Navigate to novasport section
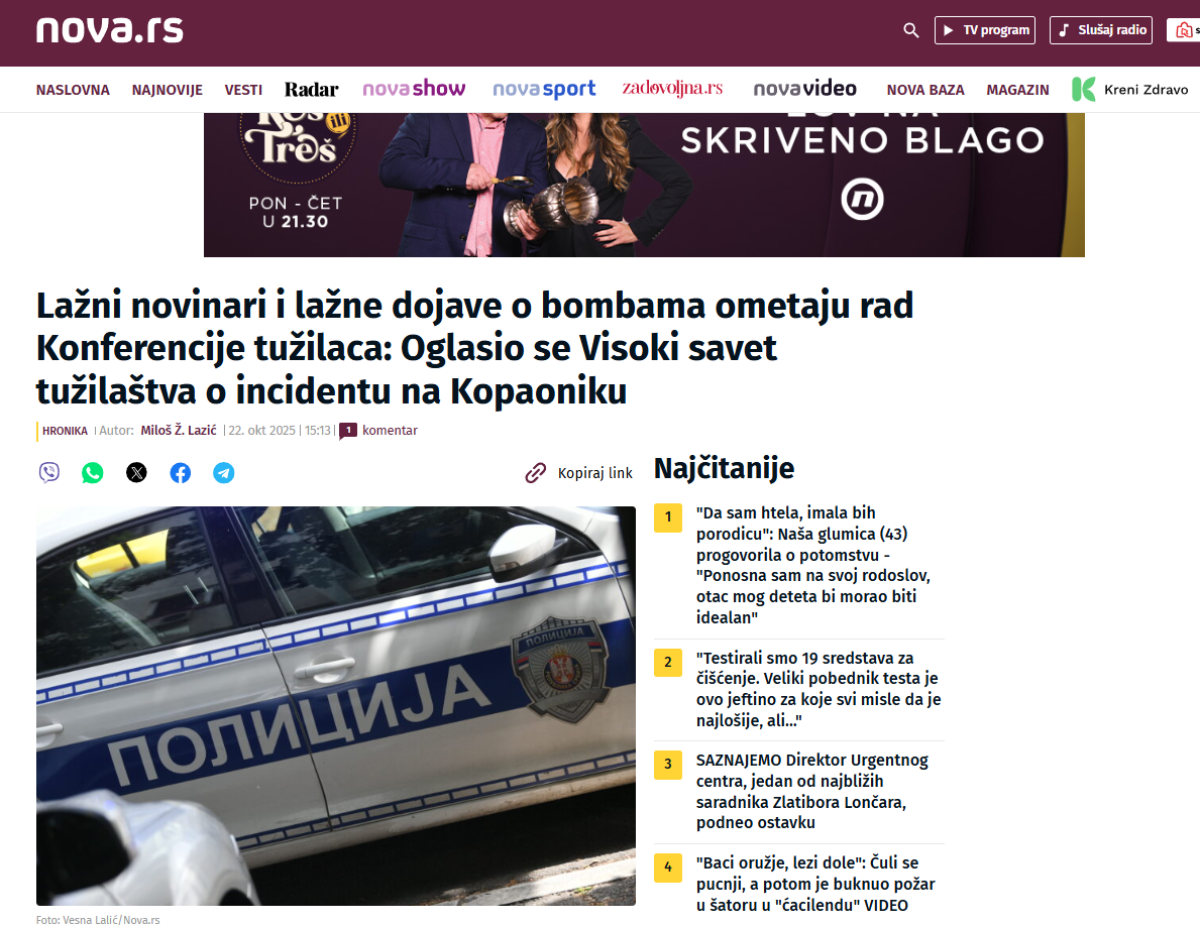The image size is (1200, 925). coord(544,89)
